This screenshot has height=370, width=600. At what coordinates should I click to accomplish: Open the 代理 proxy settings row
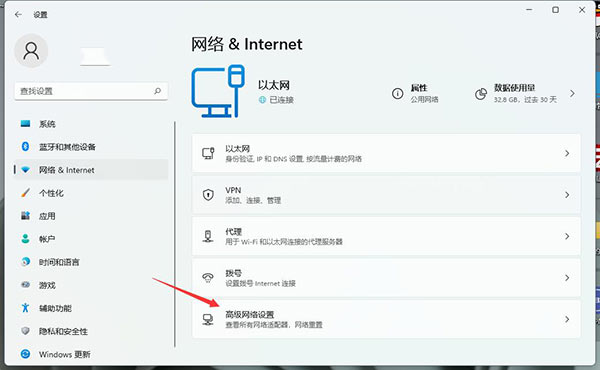click(x=386, y=236)
